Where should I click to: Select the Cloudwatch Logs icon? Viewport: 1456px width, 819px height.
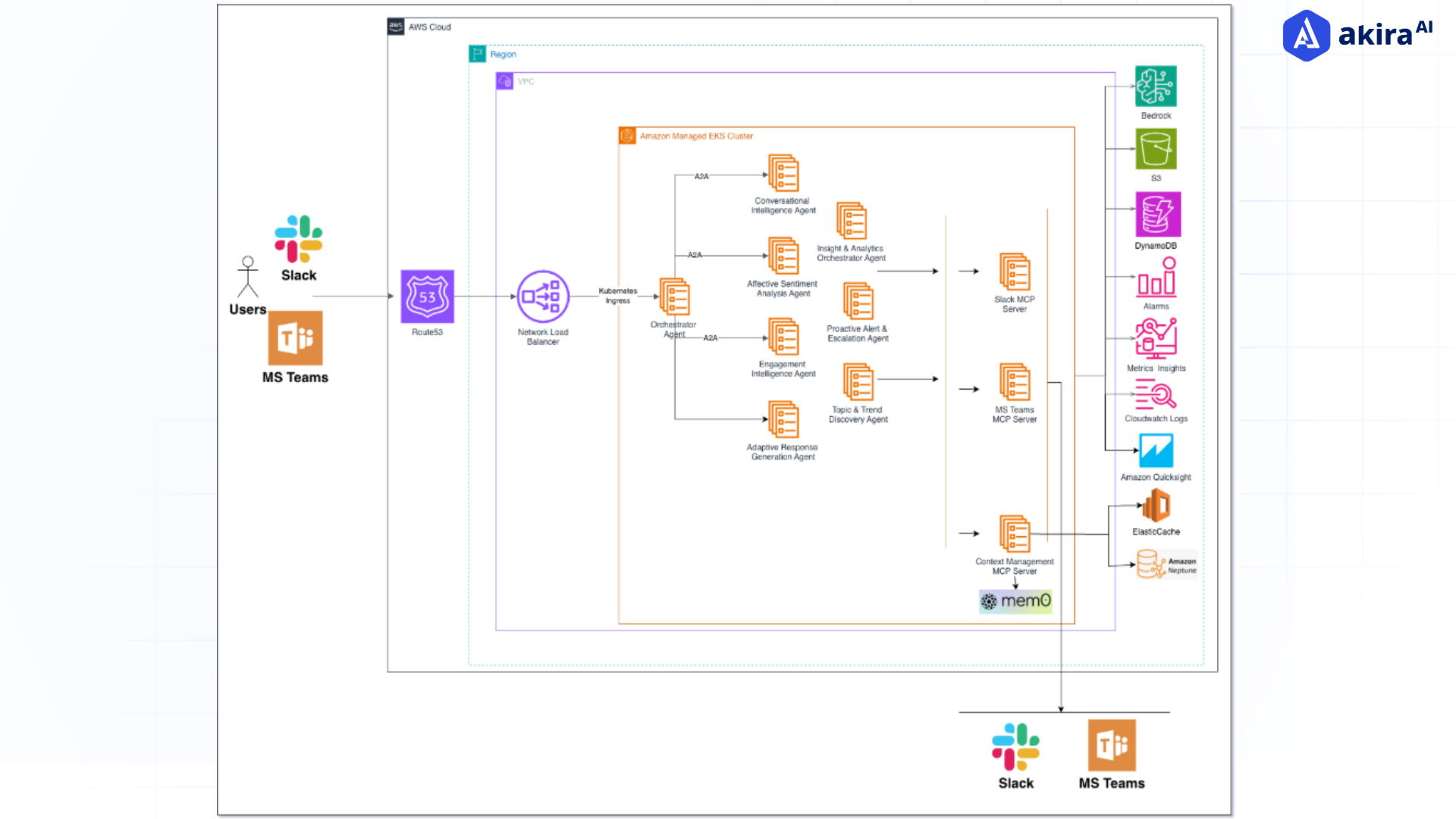click(1156, 395)
